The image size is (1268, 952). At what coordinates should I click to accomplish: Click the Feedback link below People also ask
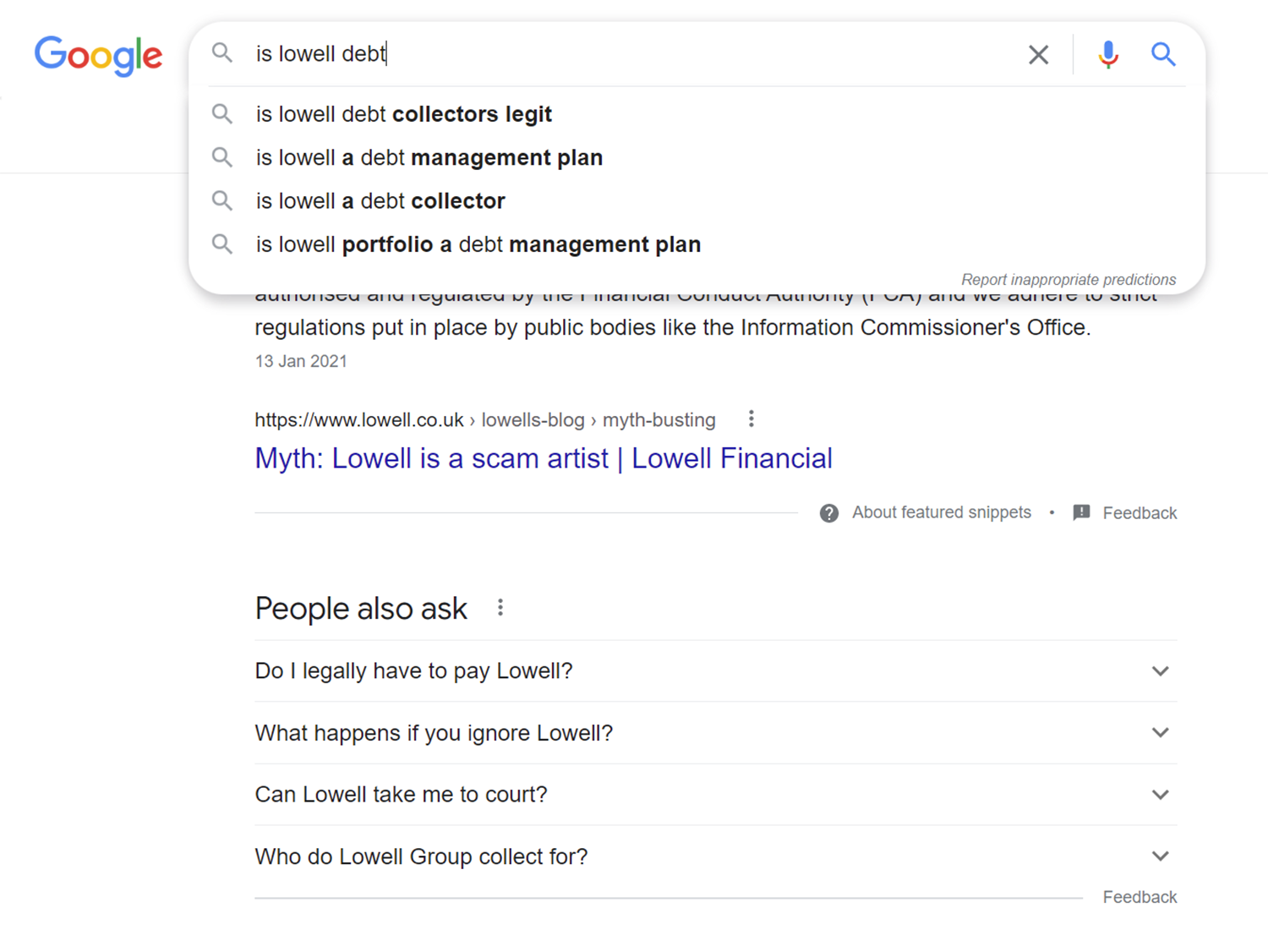[x=1140, y=896]
